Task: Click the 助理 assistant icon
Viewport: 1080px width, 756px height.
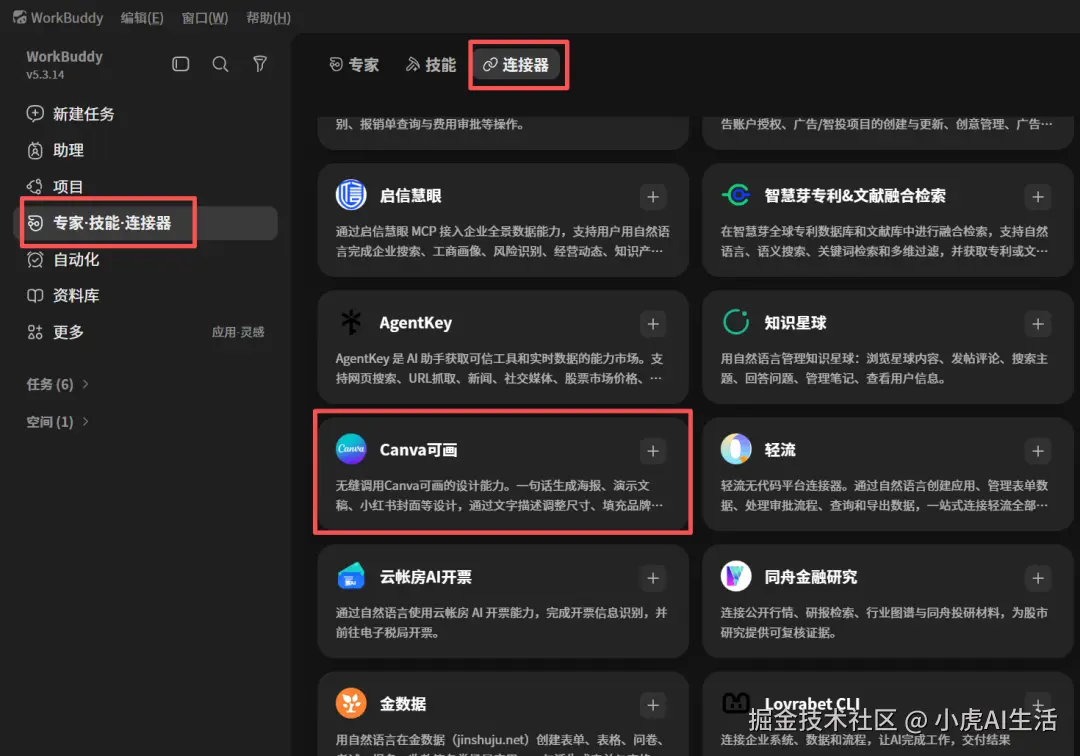Action: (35, 150)
